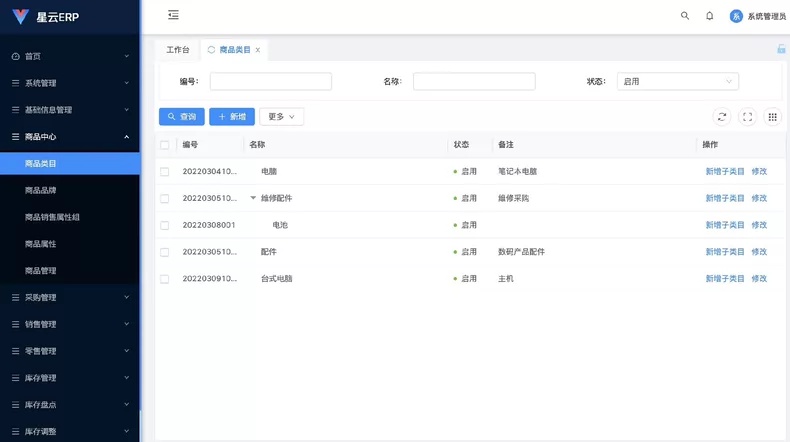
Task: Toggle the select-all checkbox in table header
Action: (x=165, y=145)
